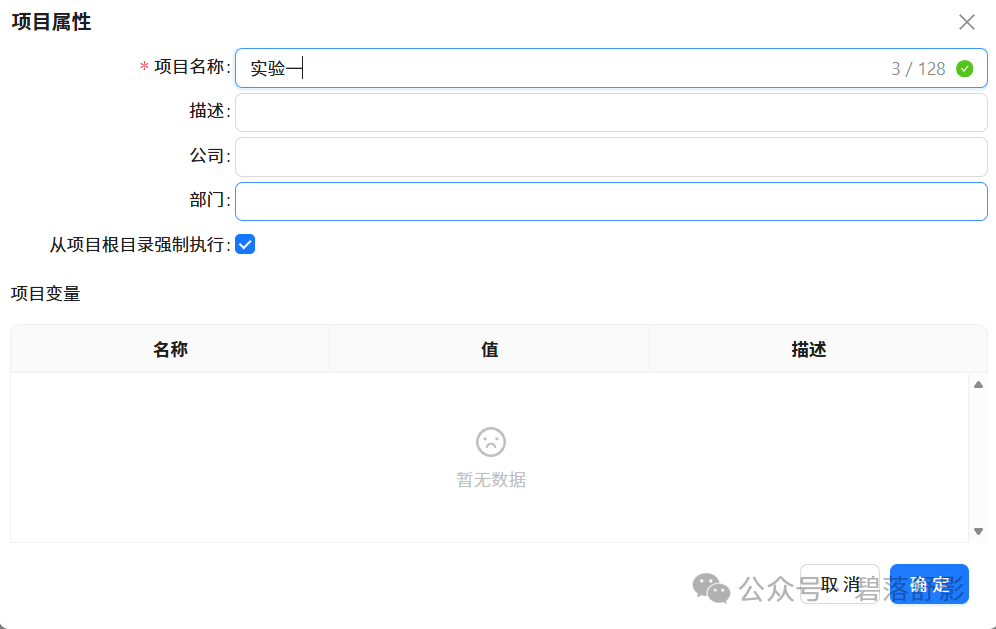Focus the 描述 text field
The image size is (996, 629).
coord(611,112)
